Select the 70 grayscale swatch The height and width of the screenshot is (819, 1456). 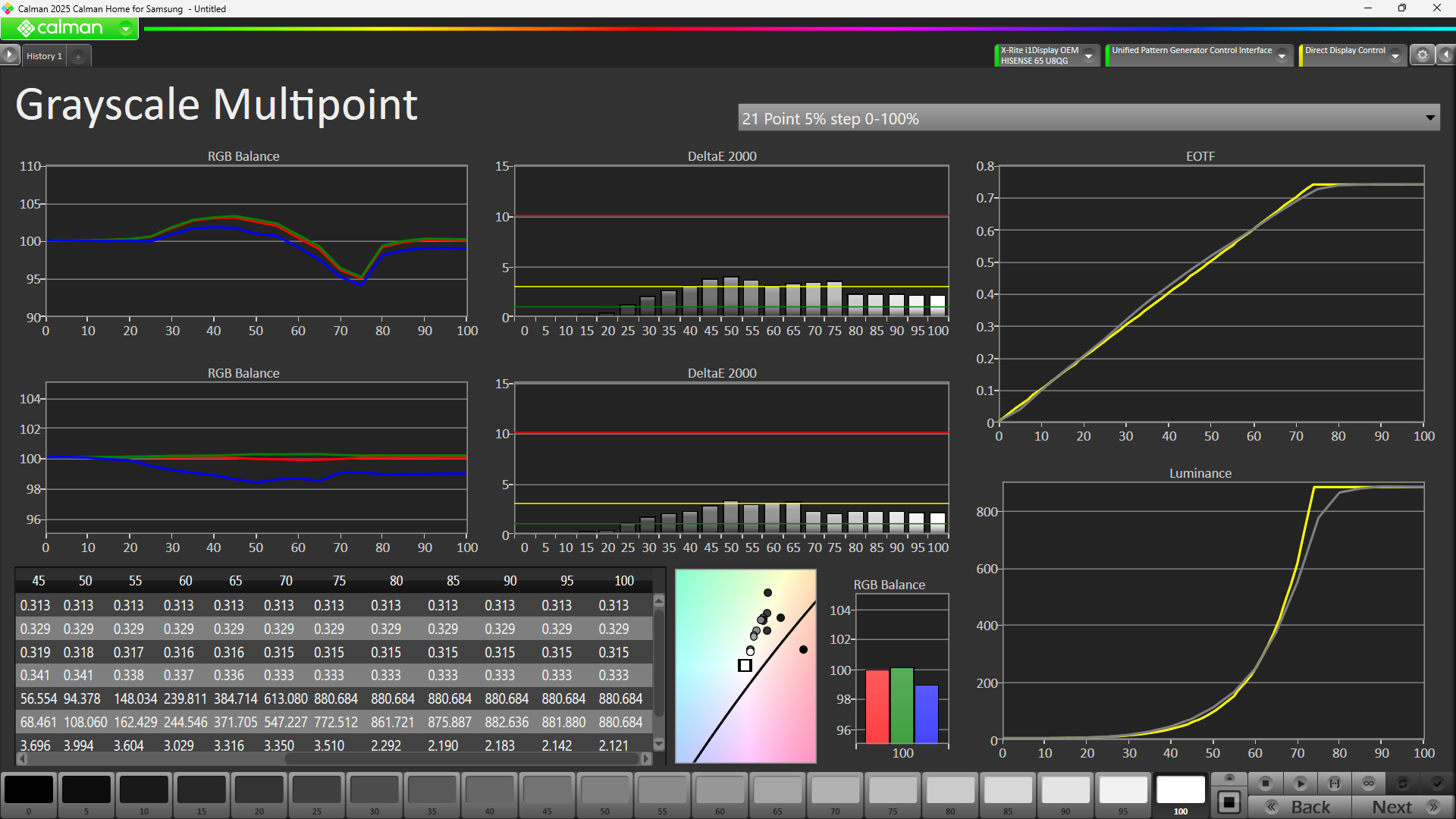tap(836, 795)
